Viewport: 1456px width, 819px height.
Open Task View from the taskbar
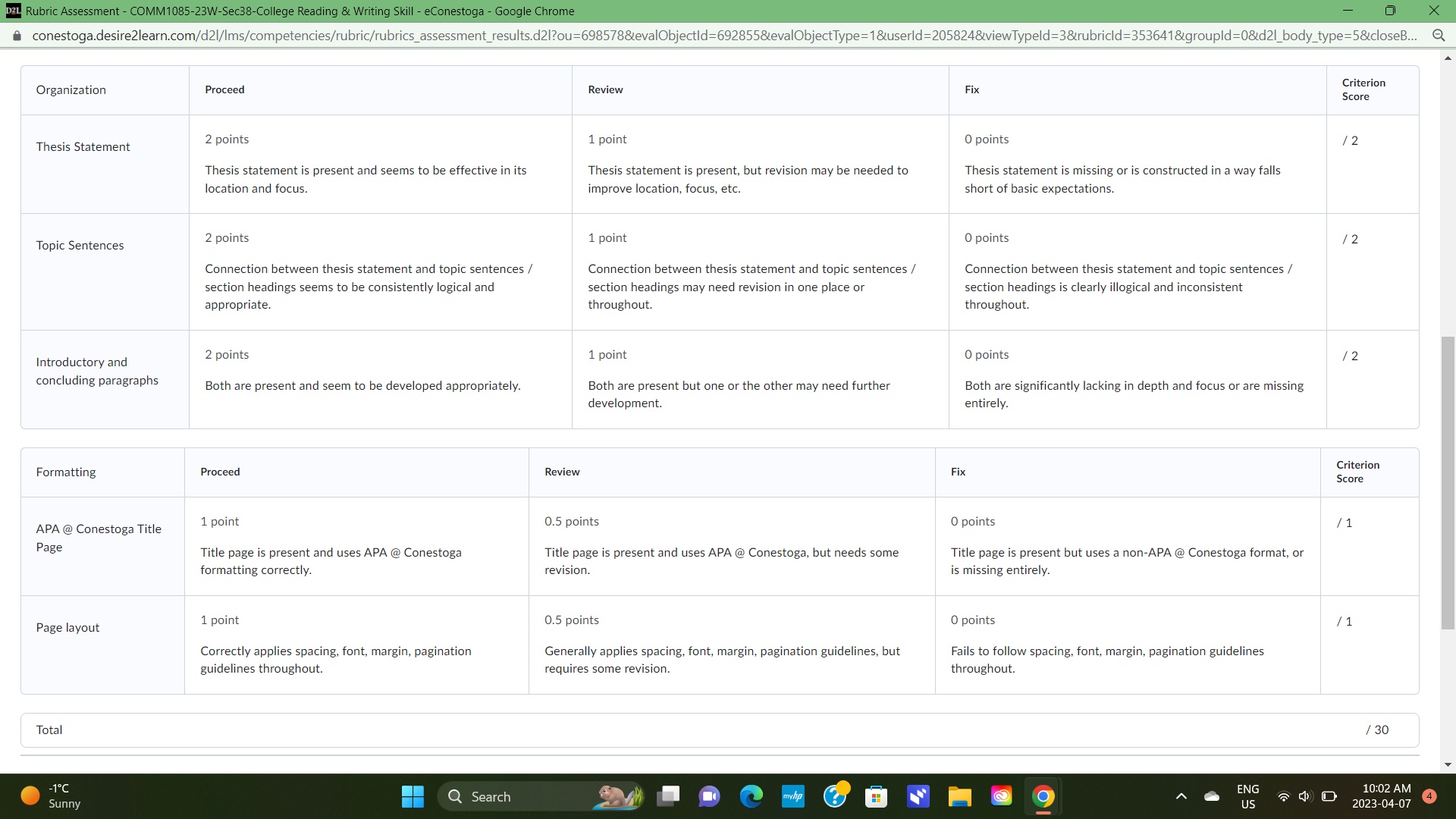click(x=668, y=796)
